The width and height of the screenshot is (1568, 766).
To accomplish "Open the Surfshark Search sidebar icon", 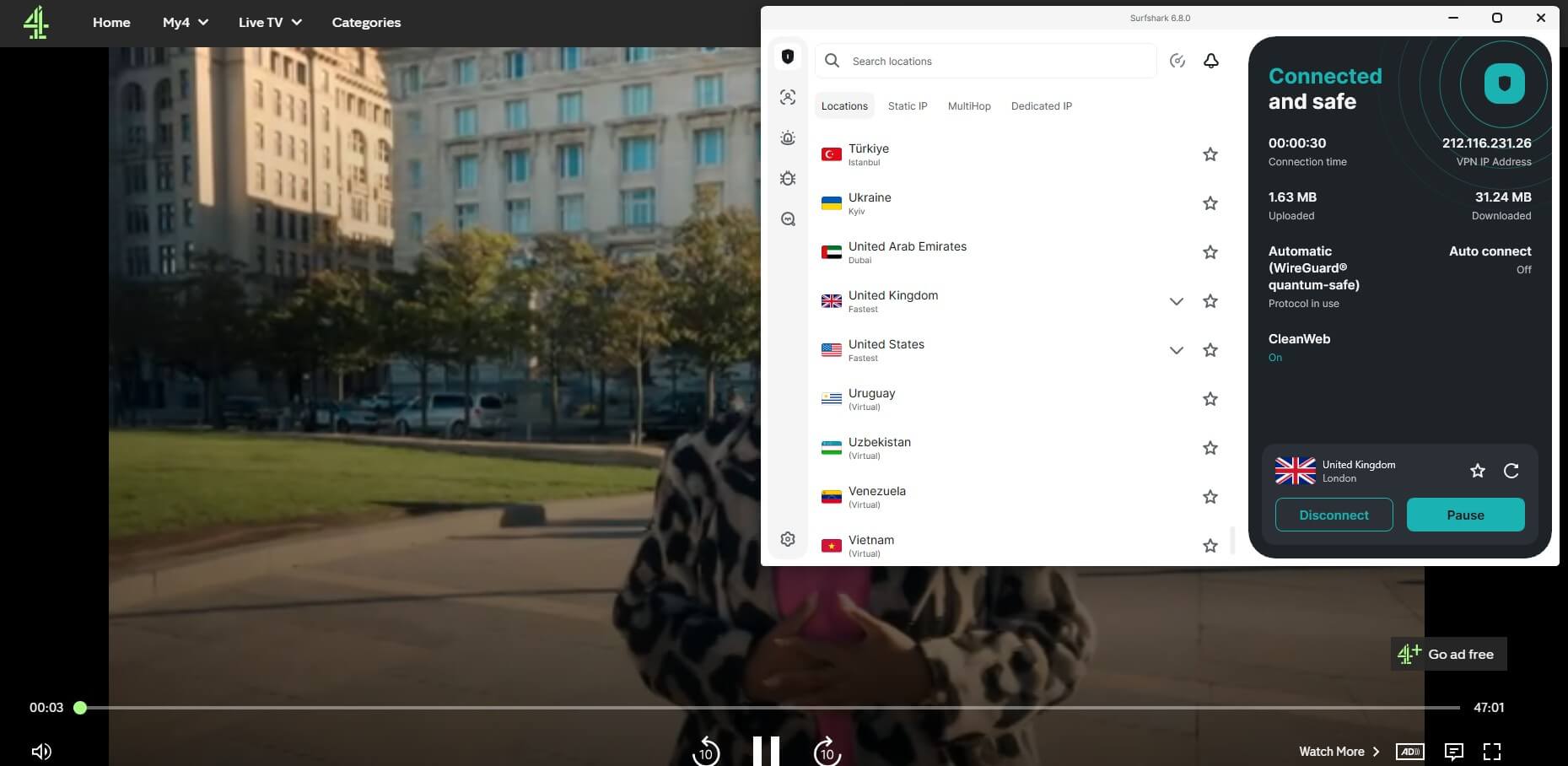I will pos(788,219).
